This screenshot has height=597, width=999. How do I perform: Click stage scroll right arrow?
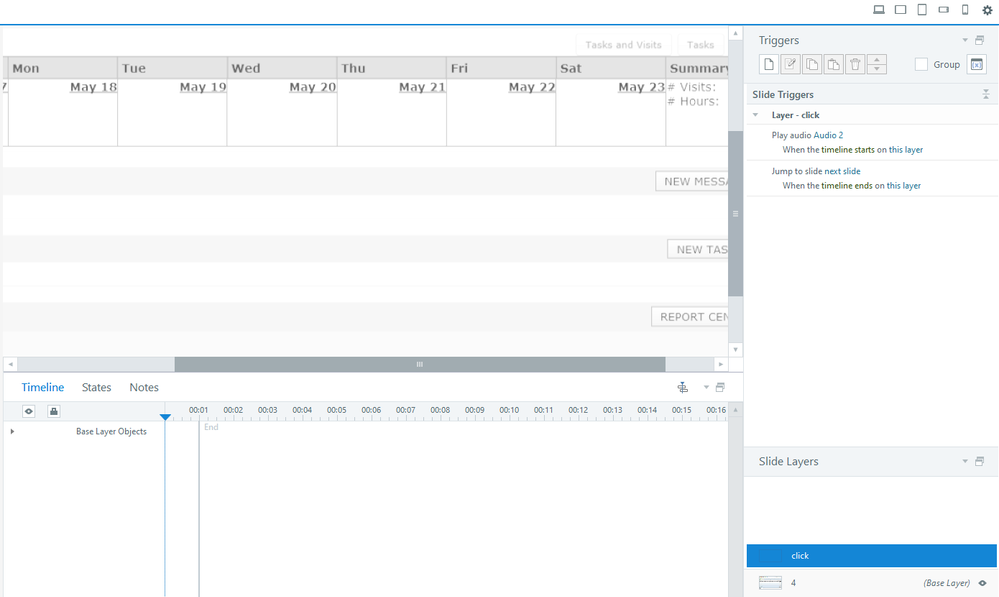[721, 364]
